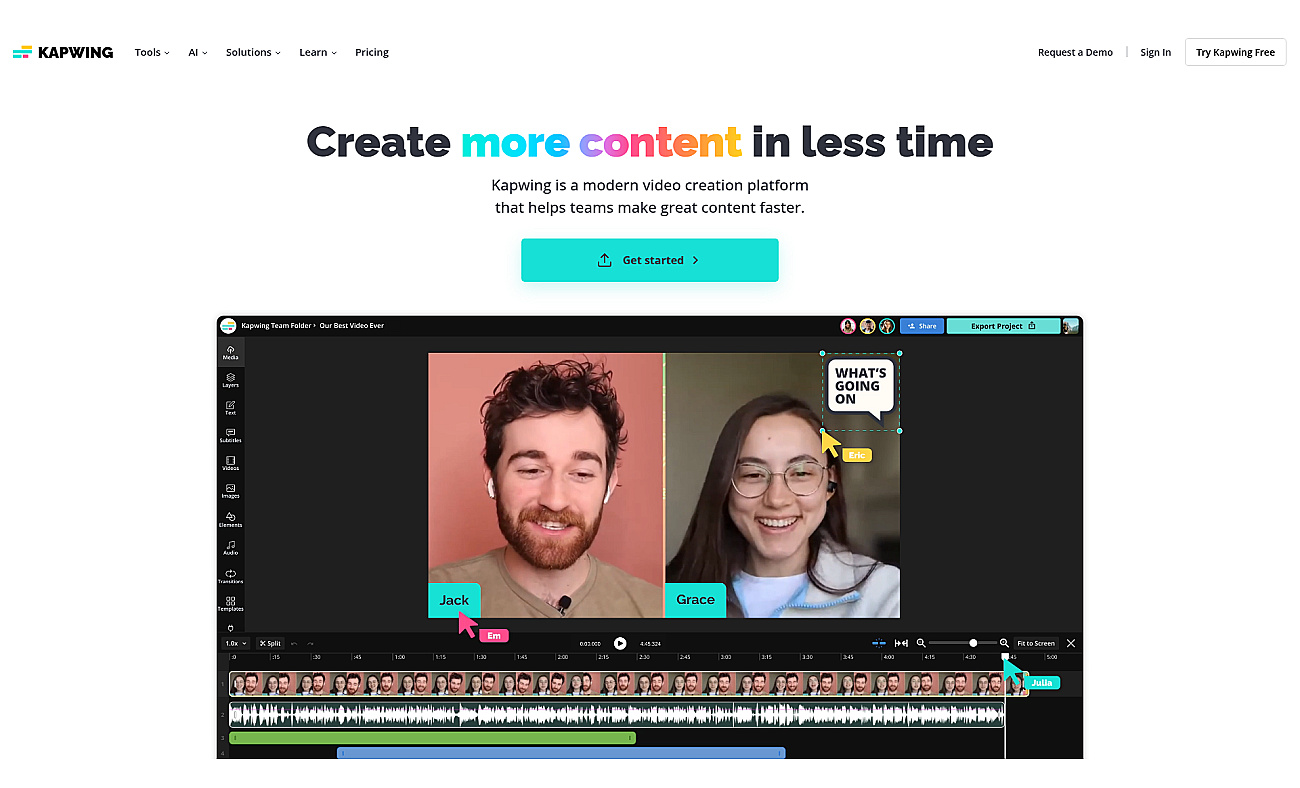Open the Subtitles tool in the sidebar
1300x788 pixels.
pos(230,436)
